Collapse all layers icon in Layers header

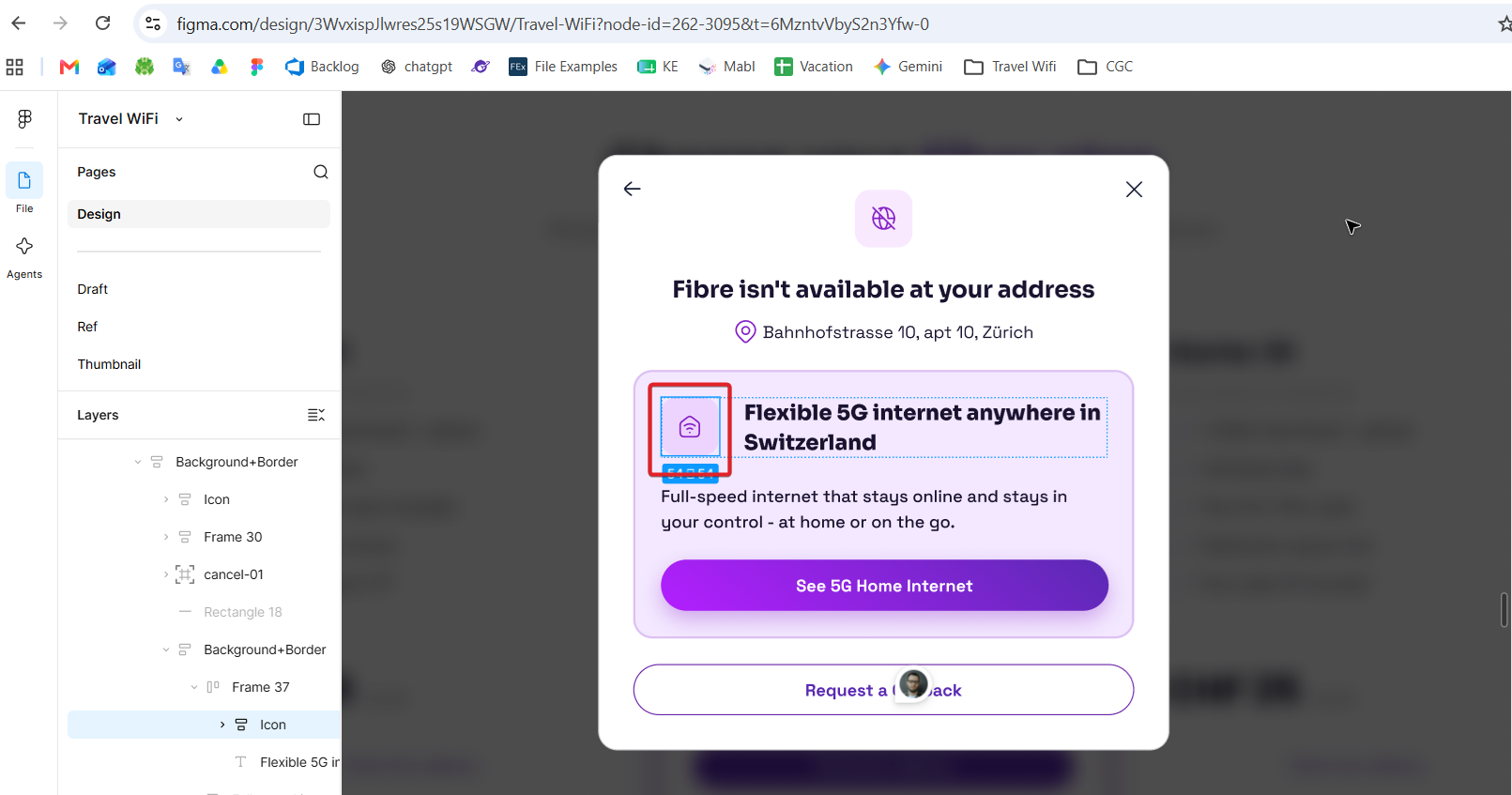click(316, 415)
